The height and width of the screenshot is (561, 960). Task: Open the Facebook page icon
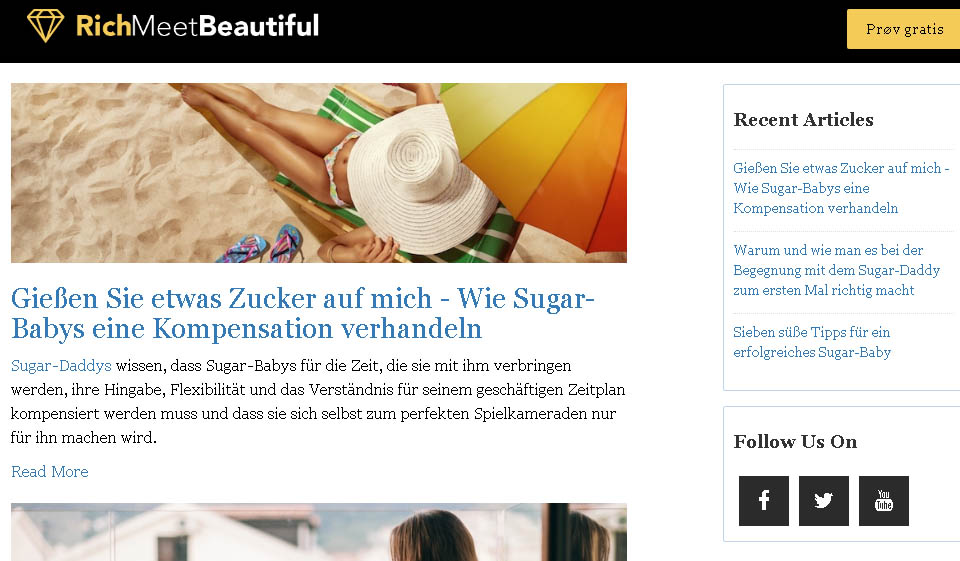click(x=763, y=500)
